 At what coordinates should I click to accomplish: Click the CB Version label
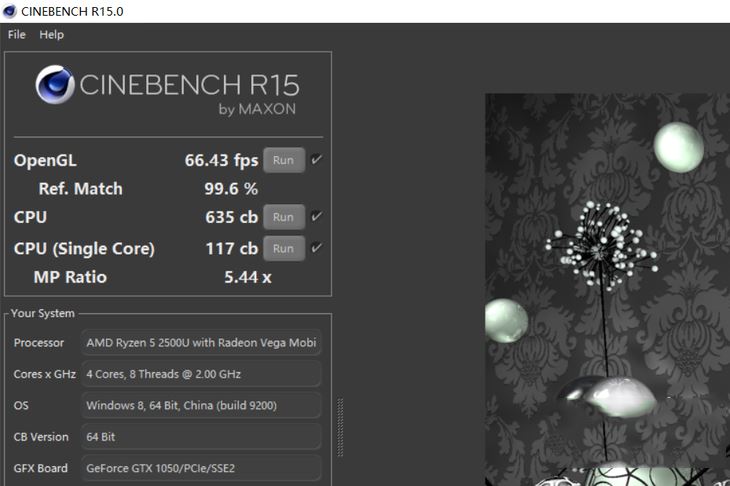pos(41,437)
